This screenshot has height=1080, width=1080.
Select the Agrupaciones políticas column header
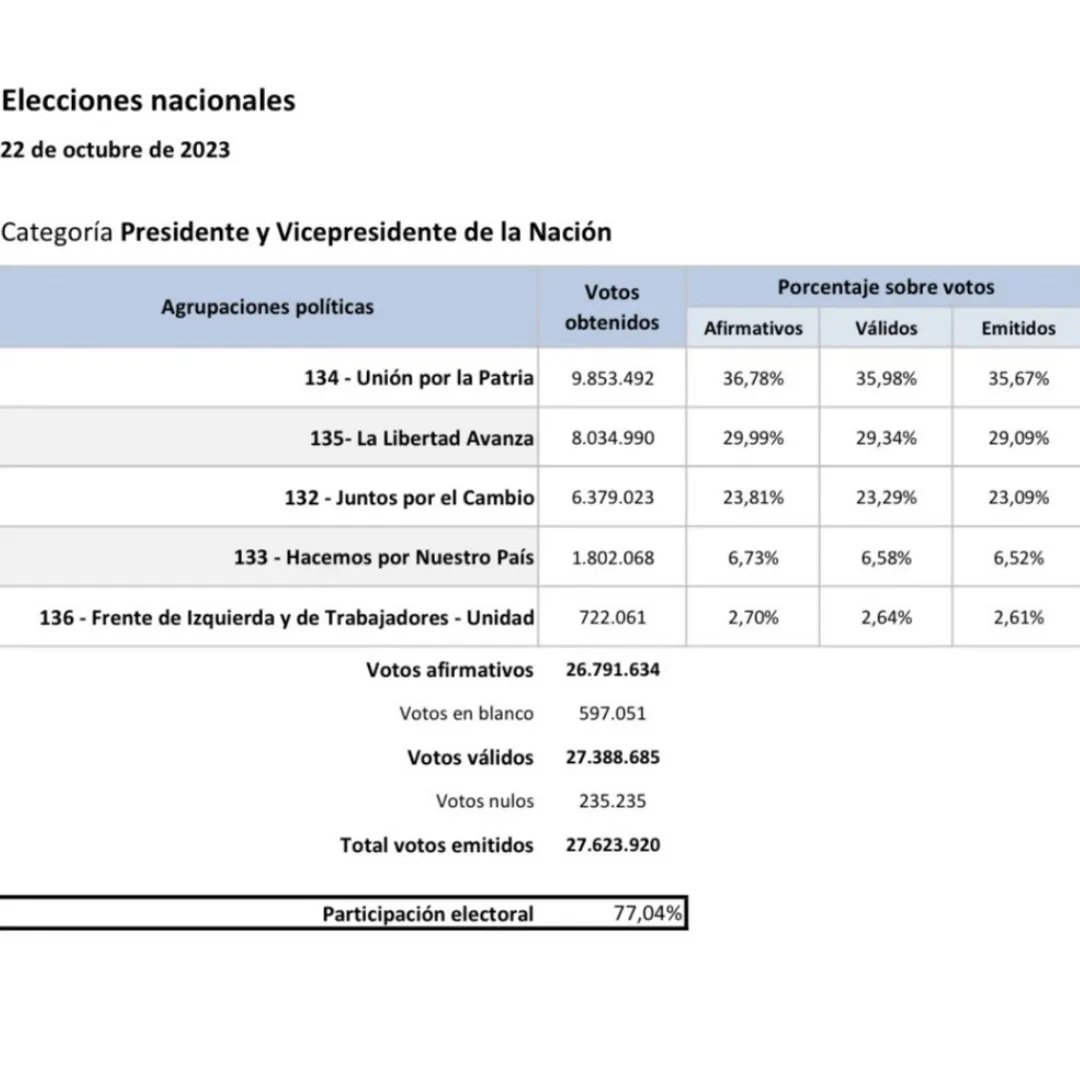tap(267, 307)
